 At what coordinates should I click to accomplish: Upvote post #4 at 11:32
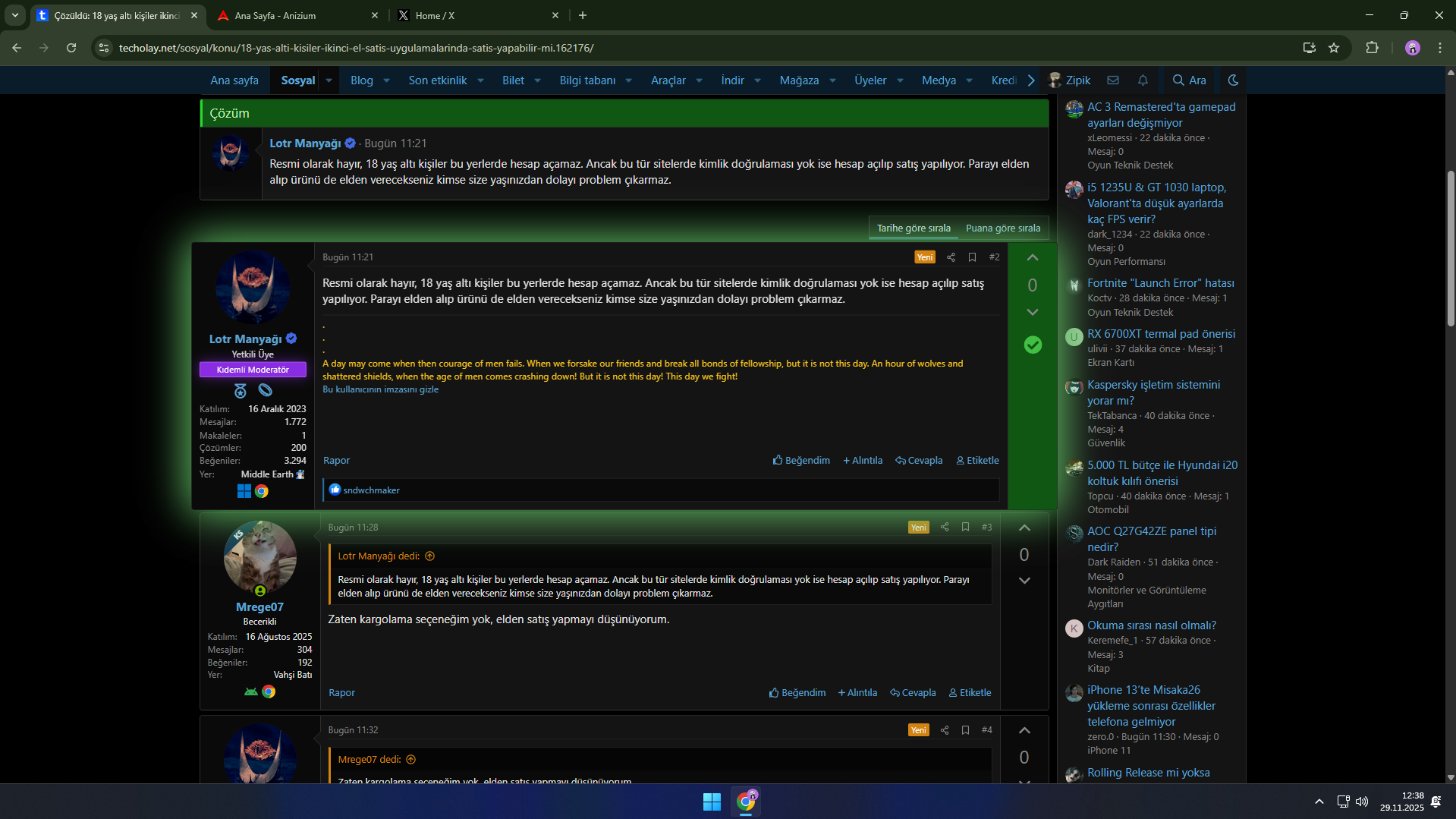click(1024, 730)
